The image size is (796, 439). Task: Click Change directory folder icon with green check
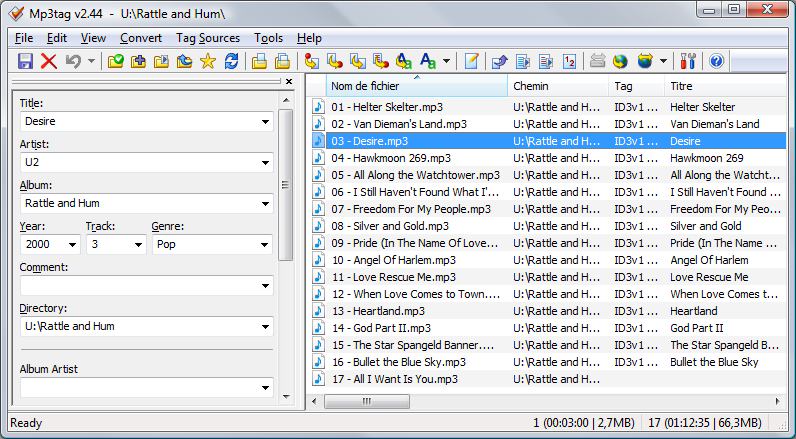pyautogui.click(x=116, y=61)
